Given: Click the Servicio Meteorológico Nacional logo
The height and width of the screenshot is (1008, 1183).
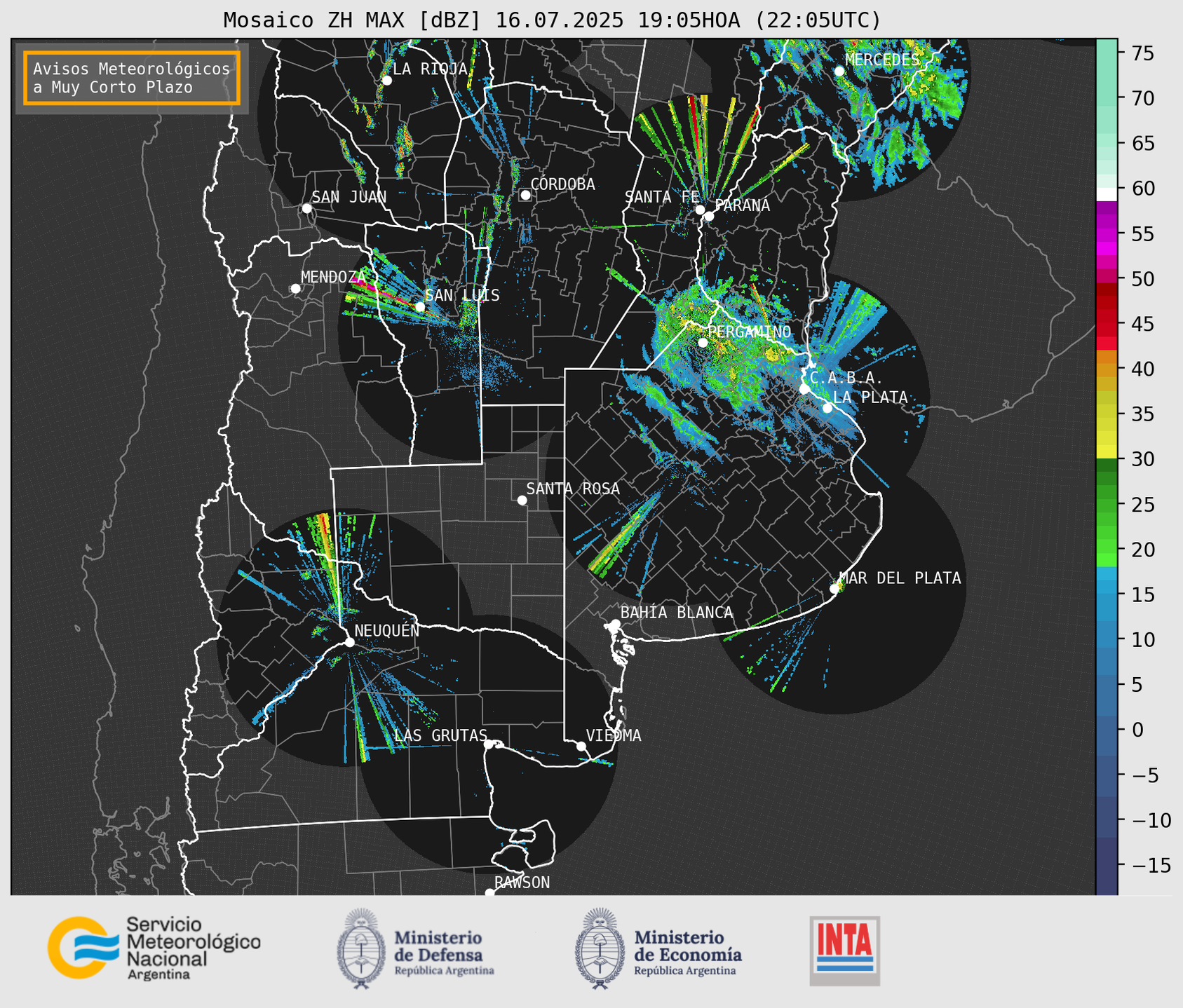Looking at the screenshot, I should (x=154, y=948).
